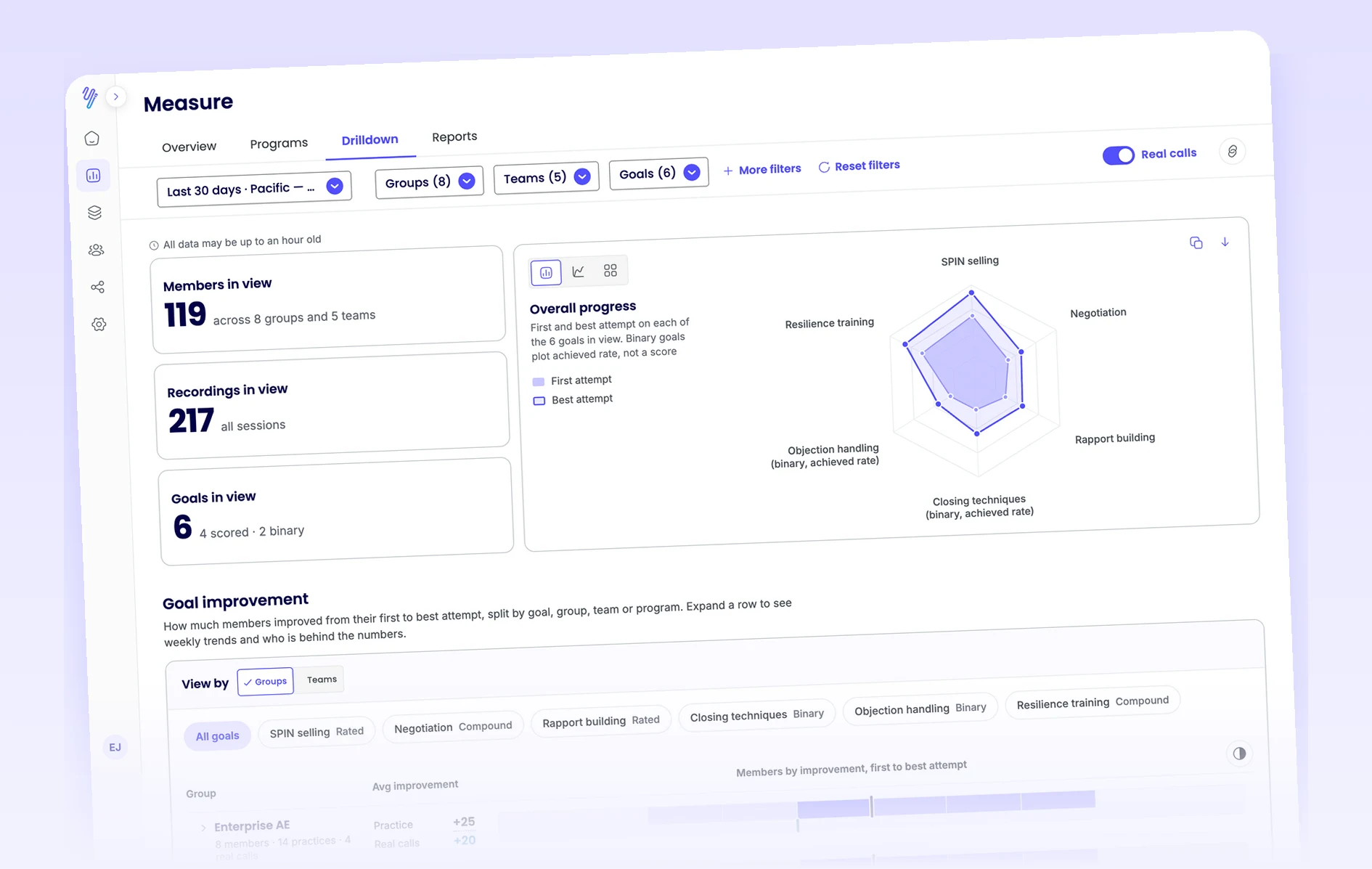
Task: Click the Best attempt legend swatch
Action: (x=539, y=401)
